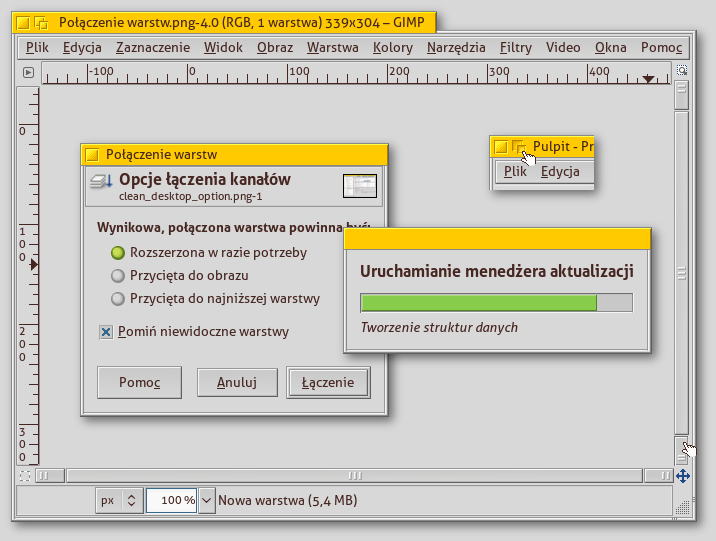Open the Pomoc menu in menu bar
This screenshot has width=716, height=541.
(x=661, y=47)
